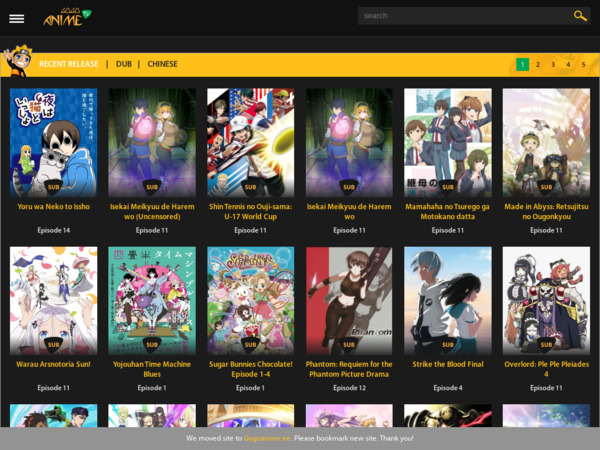Open Overlord: Ple Ple Pleiades thumbnail
This screenshot has height=450, width=600.
click(546, 301)
